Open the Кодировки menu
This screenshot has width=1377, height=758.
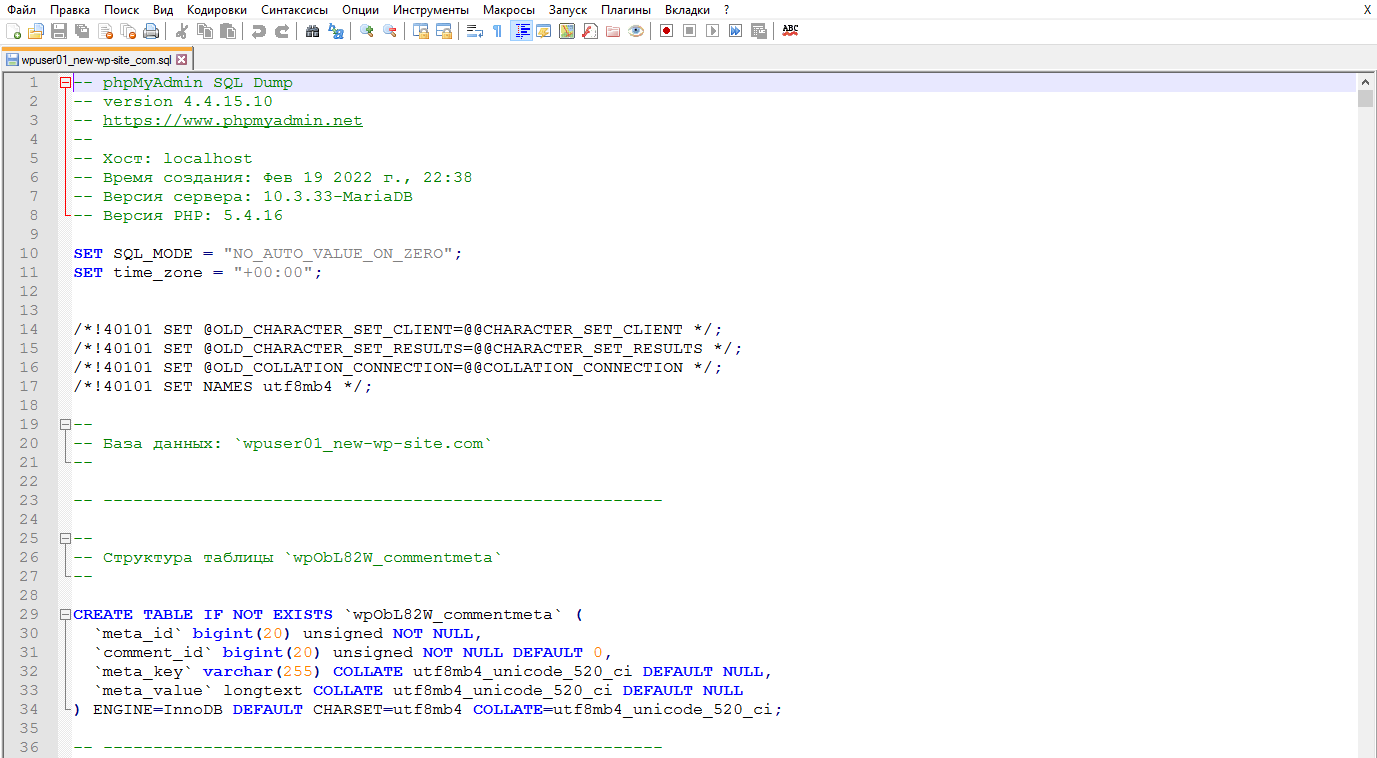pyautogui.click(x=217, y=9)
